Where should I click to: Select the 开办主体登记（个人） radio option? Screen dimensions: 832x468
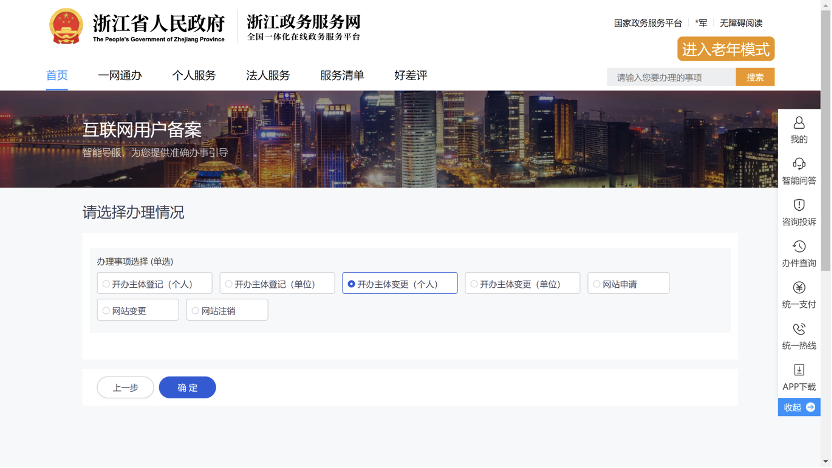[x=106, y=284]
